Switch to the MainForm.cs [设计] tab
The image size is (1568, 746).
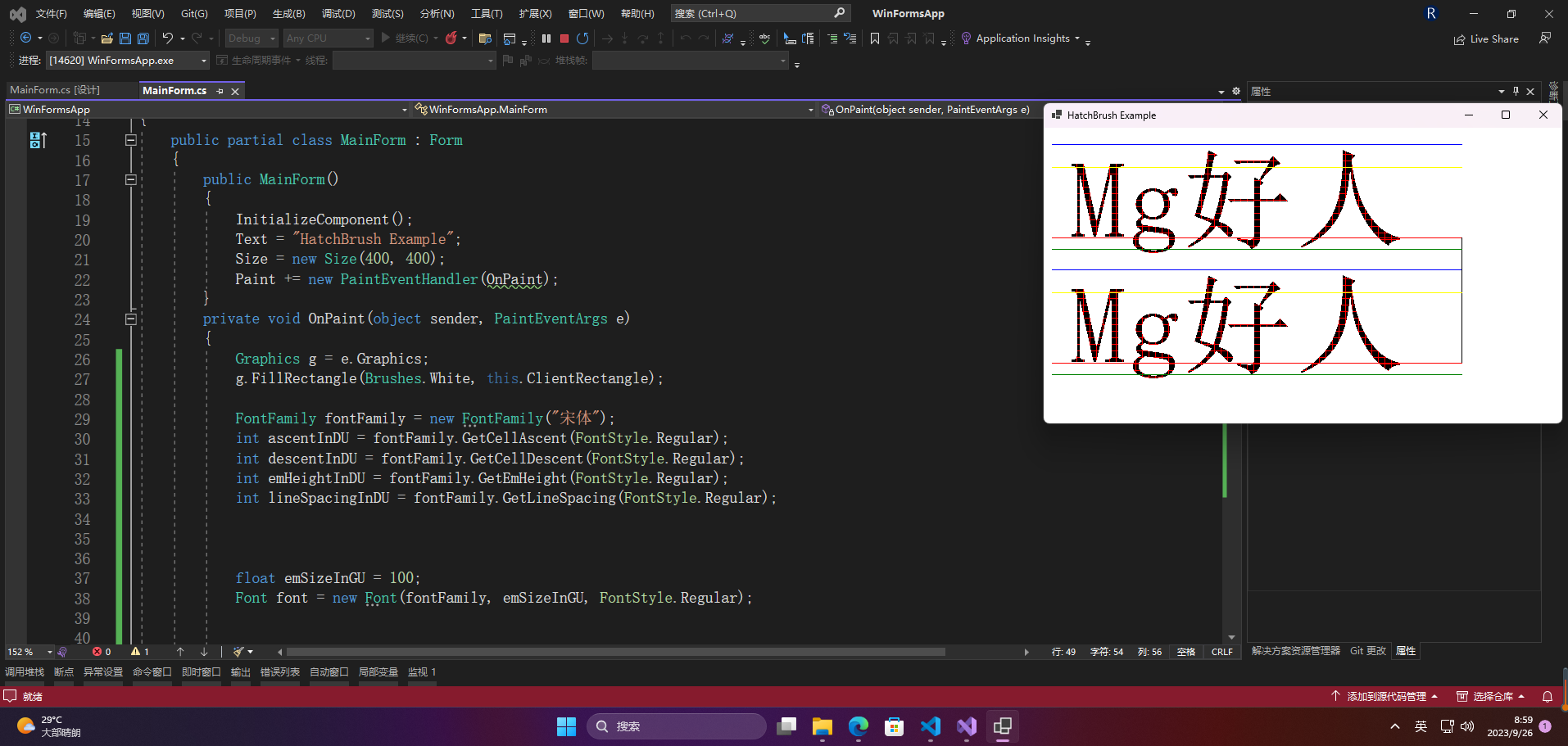tap(55, 90)
